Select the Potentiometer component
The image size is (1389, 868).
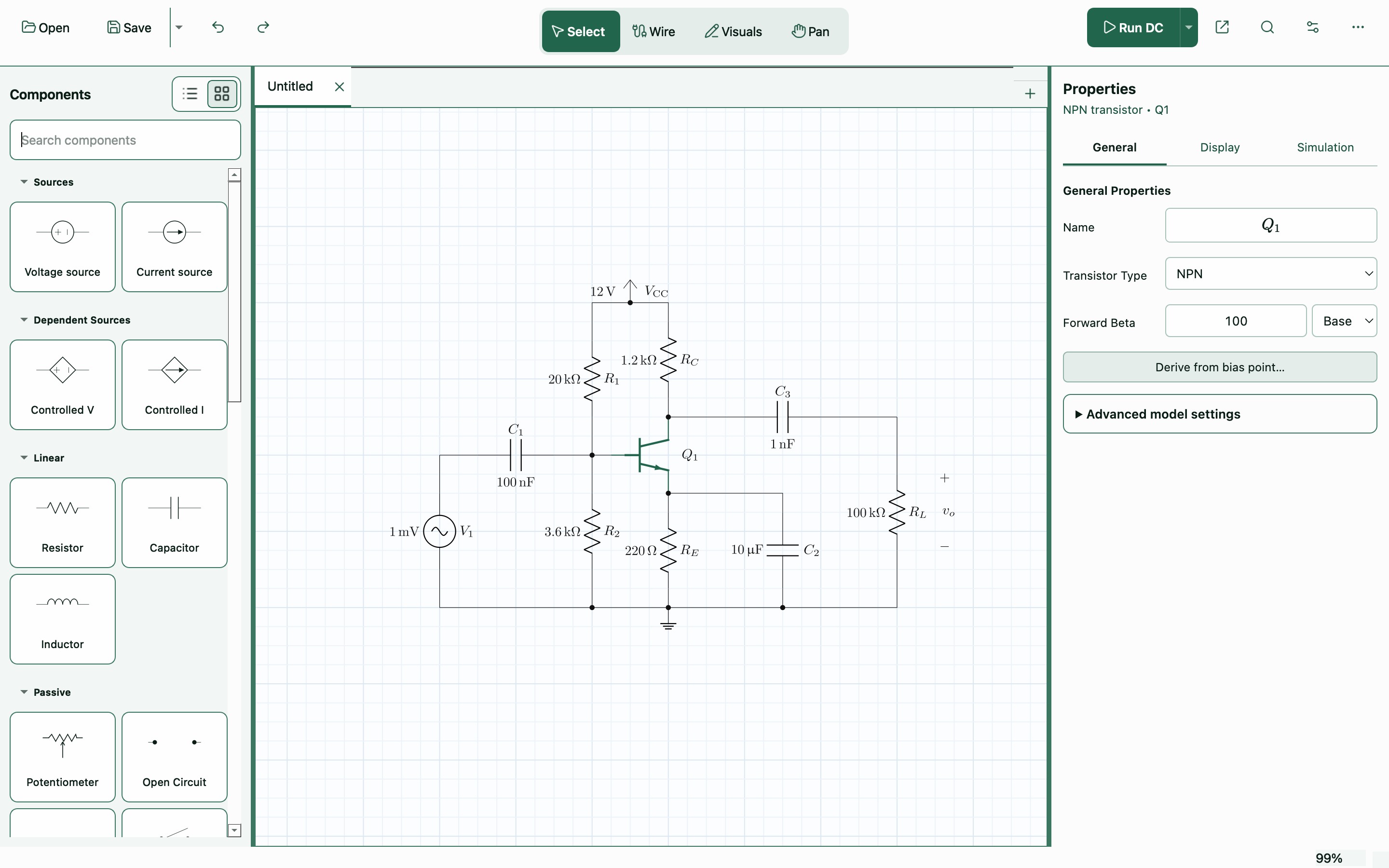coord(63,757)
